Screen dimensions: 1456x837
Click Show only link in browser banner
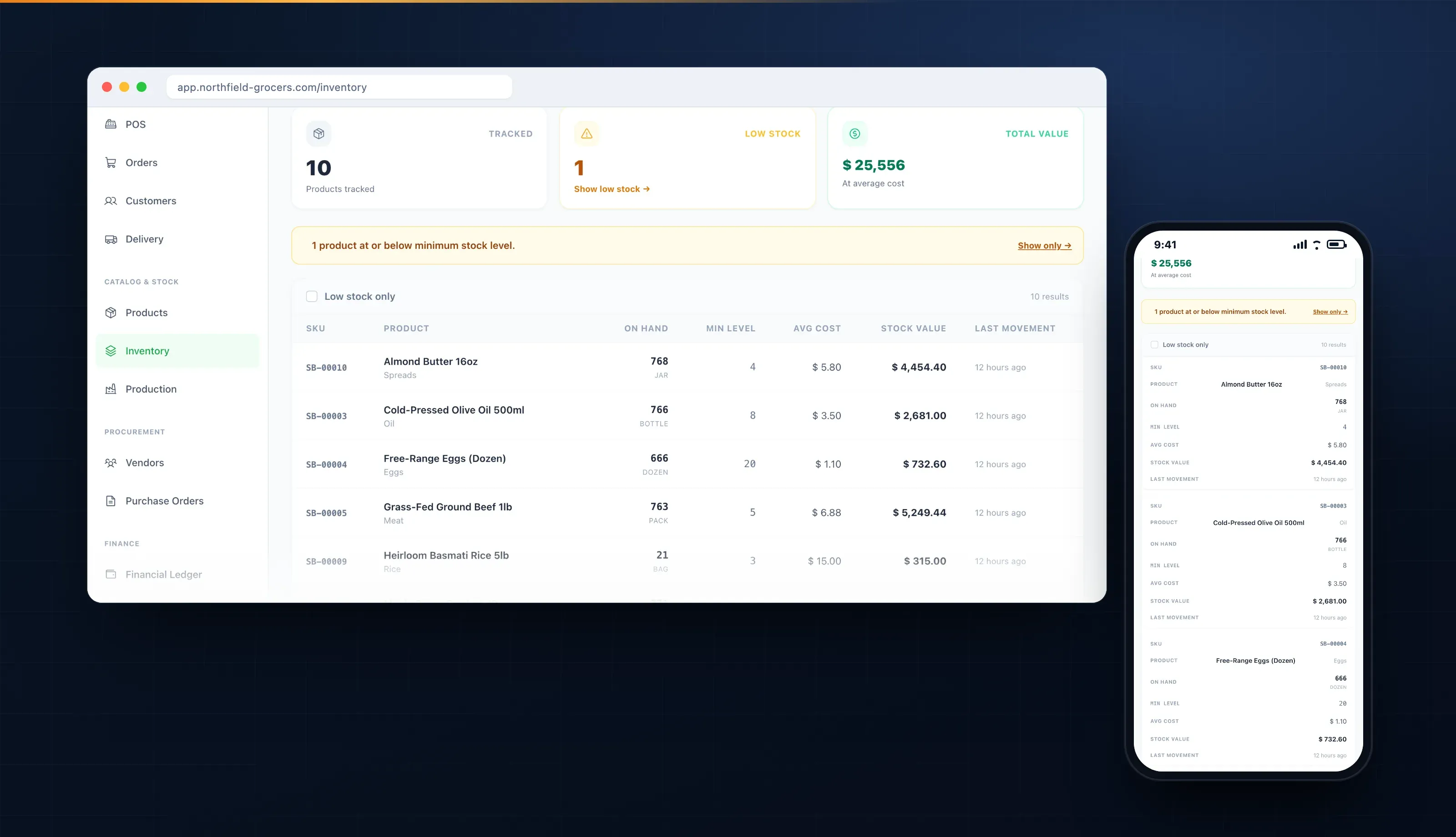point(1044,246)
